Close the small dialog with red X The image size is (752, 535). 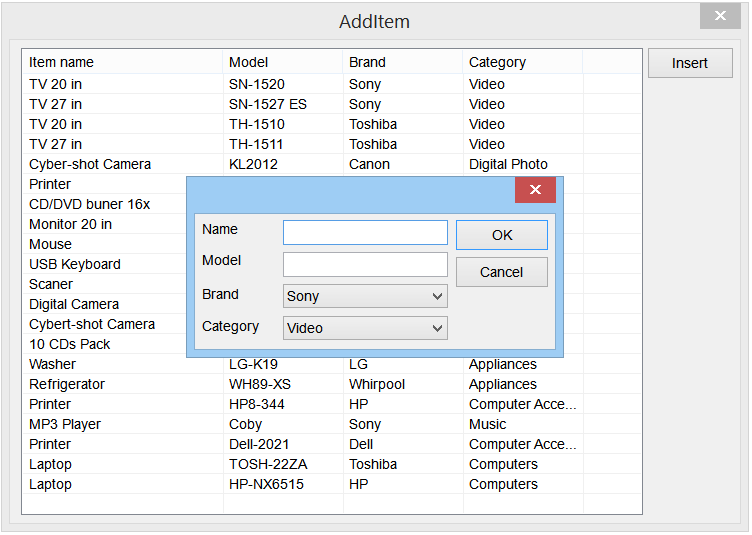coord(535,189)
